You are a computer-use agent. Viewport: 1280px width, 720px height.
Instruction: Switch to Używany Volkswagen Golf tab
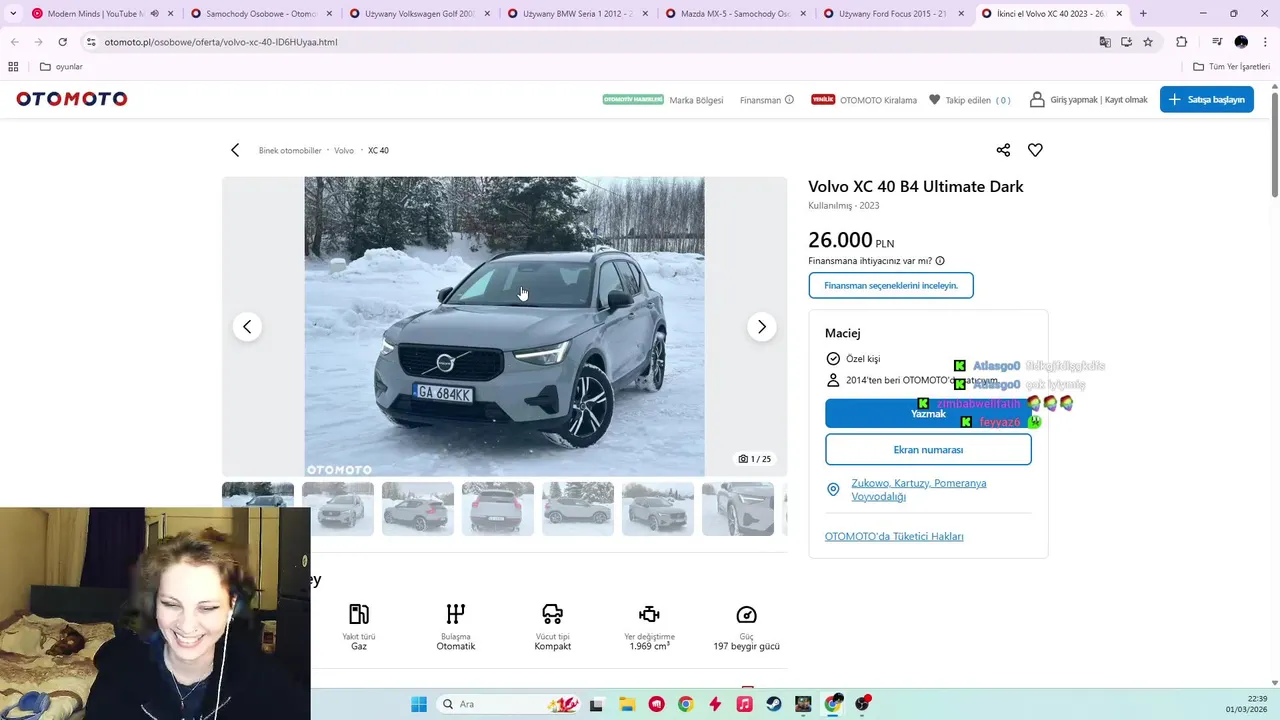(418, 14)
